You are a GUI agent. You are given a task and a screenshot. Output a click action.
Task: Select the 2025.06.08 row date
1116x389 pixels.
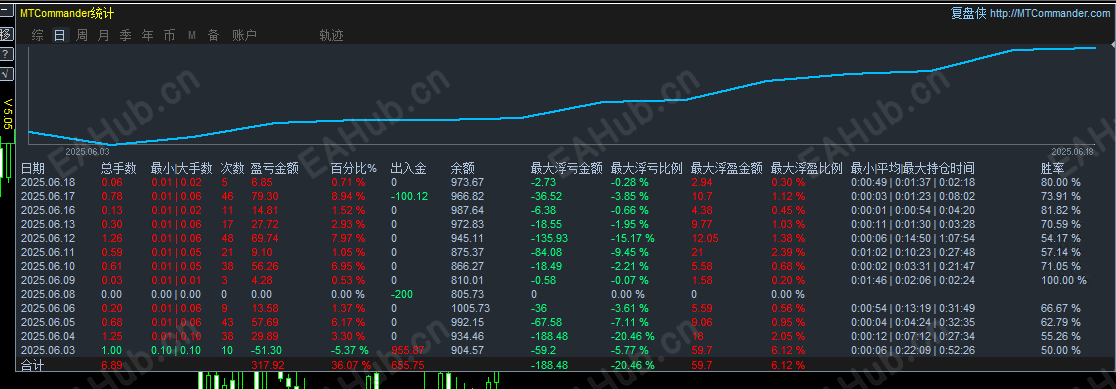pos(48,294)
